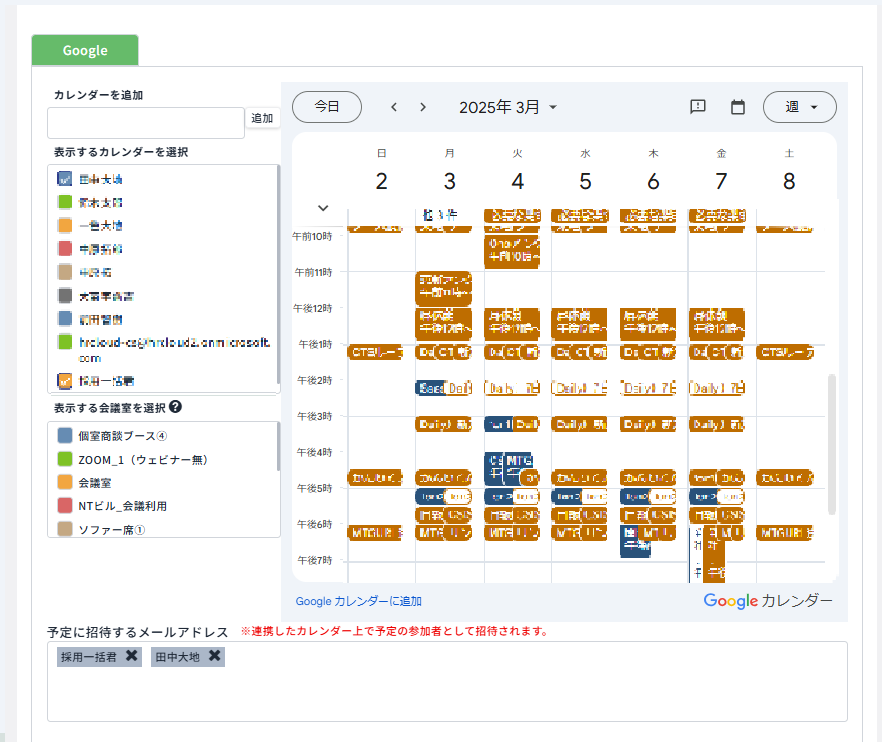Click the help icon beside 表示する会議室を選択
The height and width of the screenshot is (742, 882).
[176, 407]
